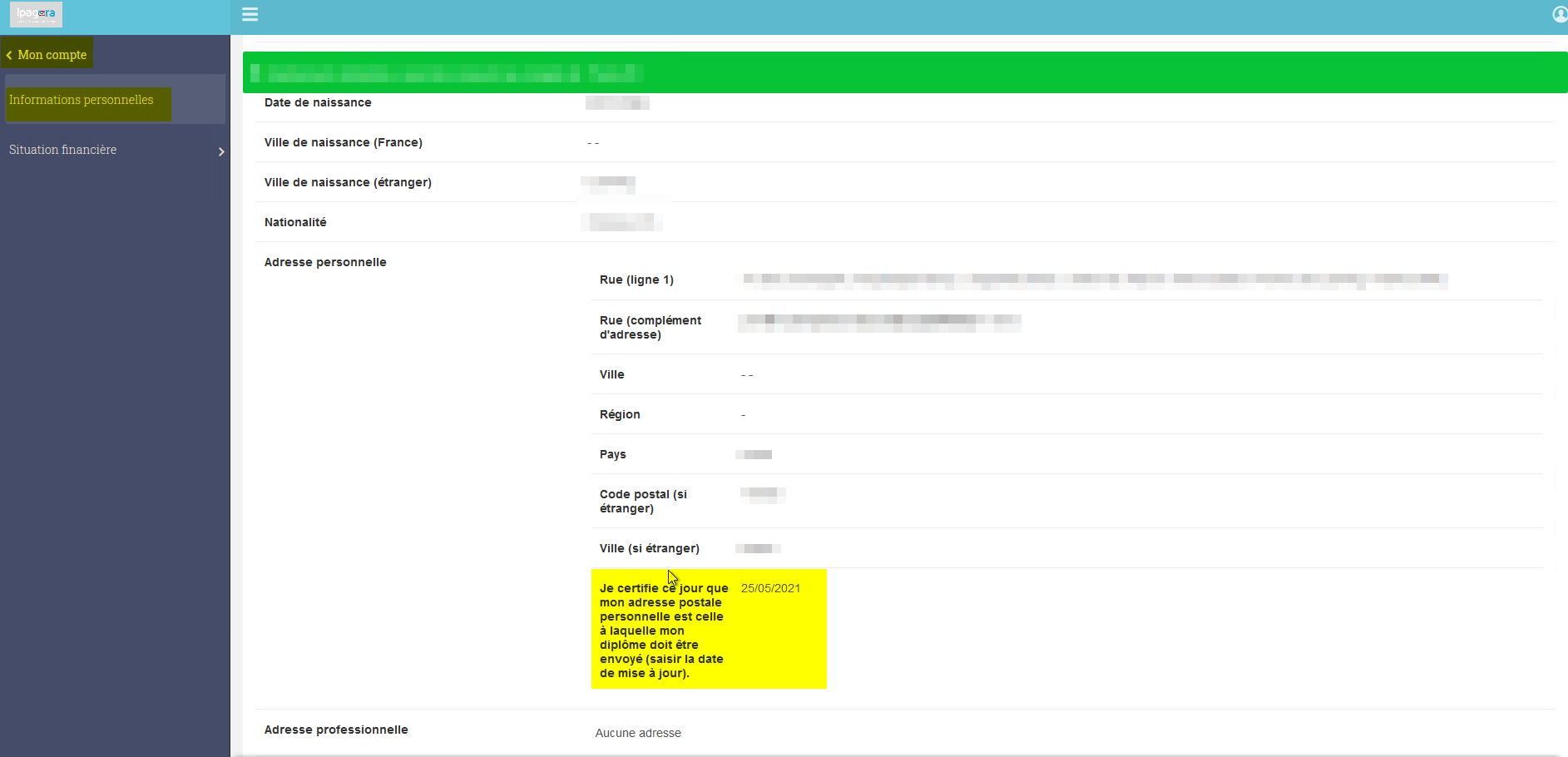The width and height of the screenshot is (1568, 757).
Task: Open the hamburger menu icon
Action: (250, 14)
